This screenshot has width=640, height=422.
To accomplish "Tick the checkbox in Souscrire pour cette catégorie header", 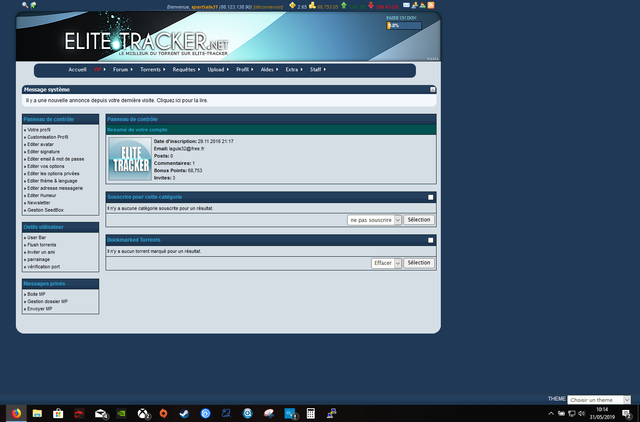I will tap(431, 197).
